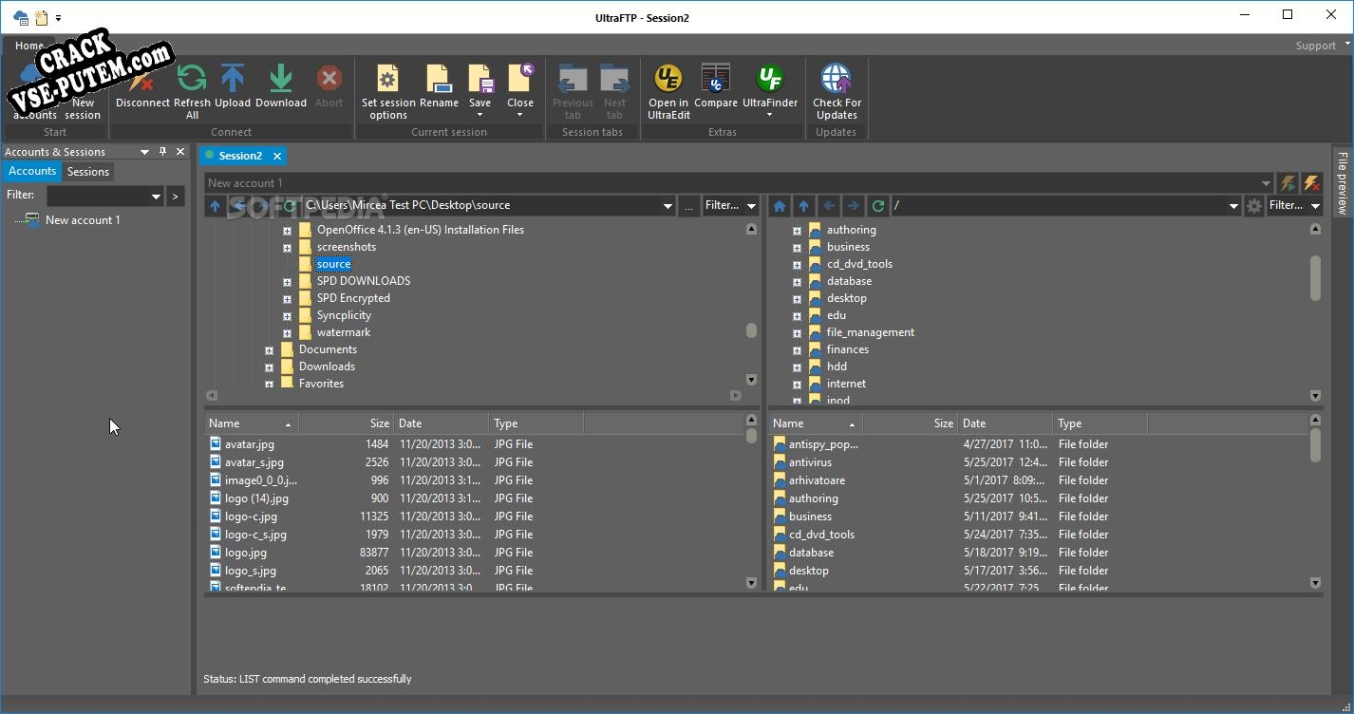The height and width of the screenshot is (714, 1354).
Task: Click the Check For Updates globe icon
Action: tap(836, 80)
